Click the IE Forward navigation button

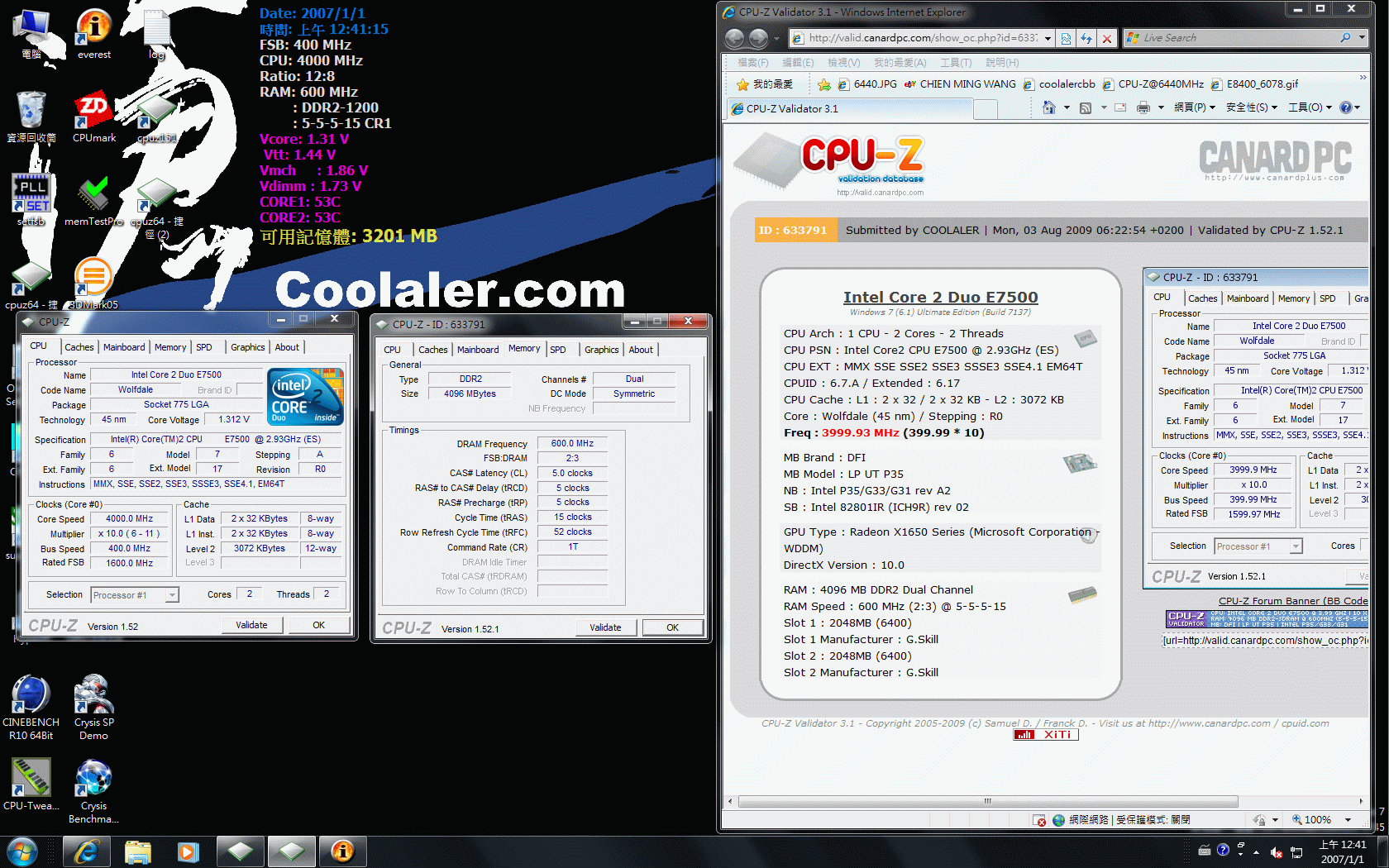[758, 38]
